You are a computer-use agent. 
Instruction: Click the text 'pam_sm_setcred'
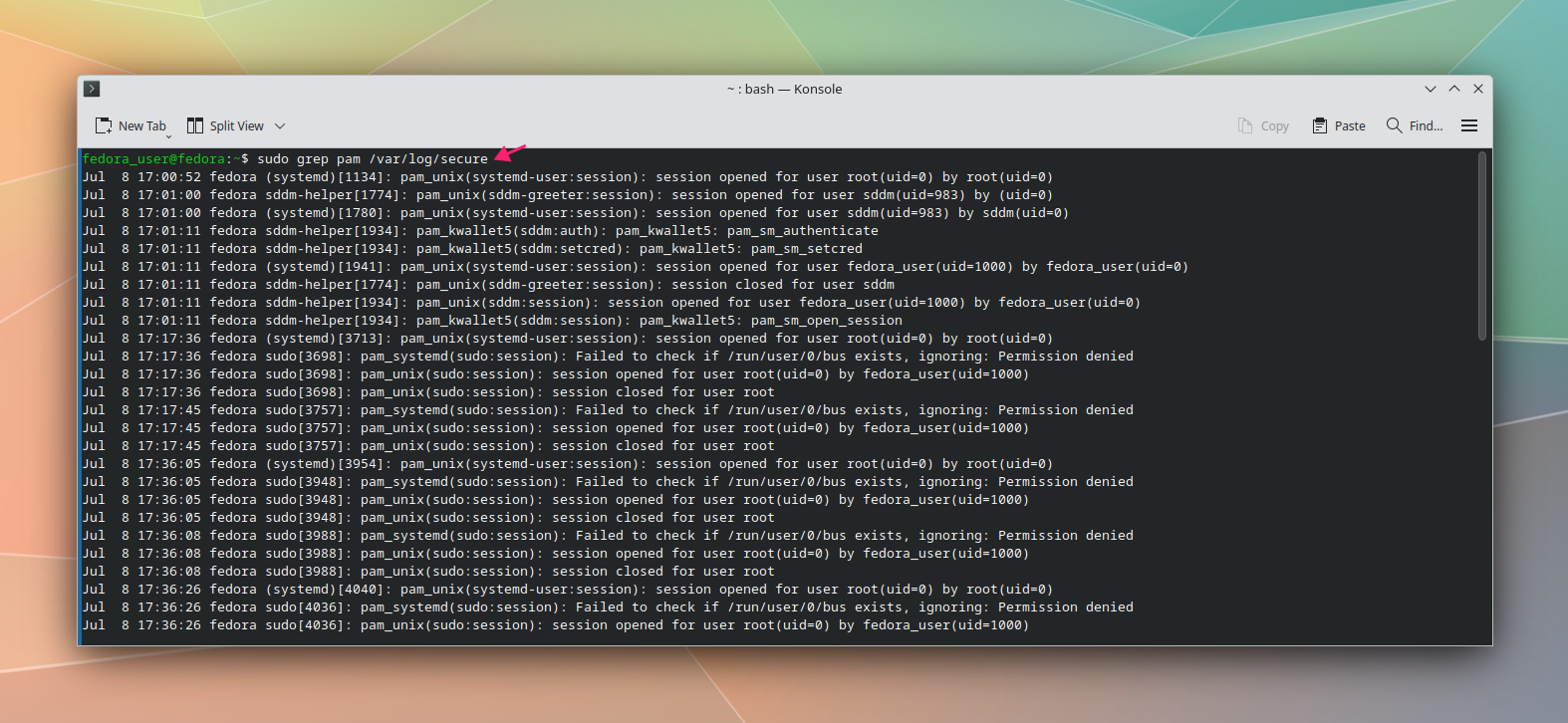(x=807, y=248)
